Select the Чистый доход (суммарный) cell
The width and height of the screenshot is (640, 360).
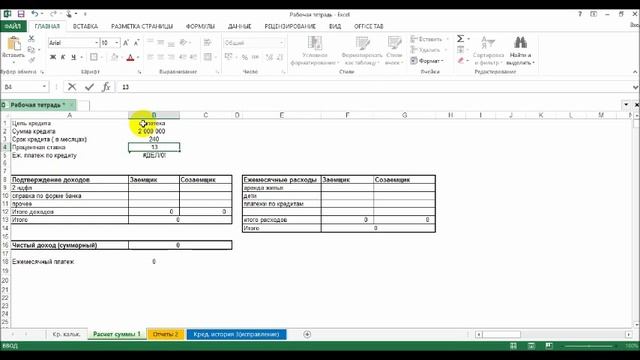point(69,245)
